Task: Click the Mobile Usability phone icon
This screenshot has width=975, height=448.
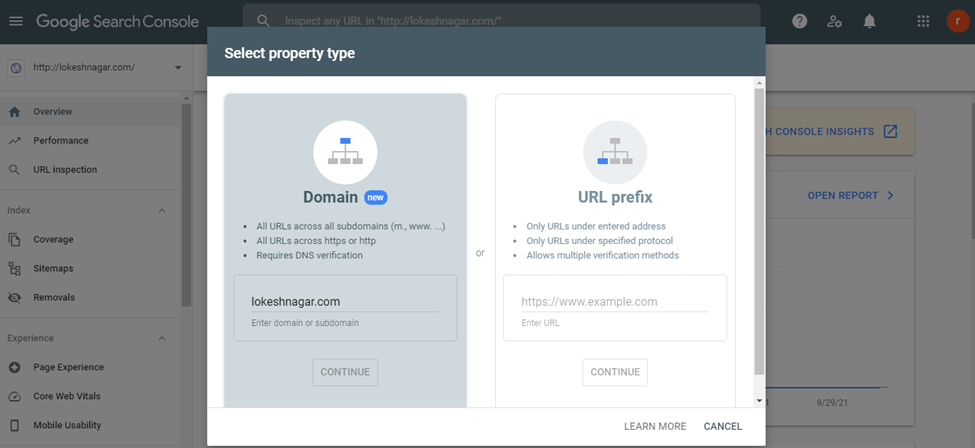Action: point(14,426)
